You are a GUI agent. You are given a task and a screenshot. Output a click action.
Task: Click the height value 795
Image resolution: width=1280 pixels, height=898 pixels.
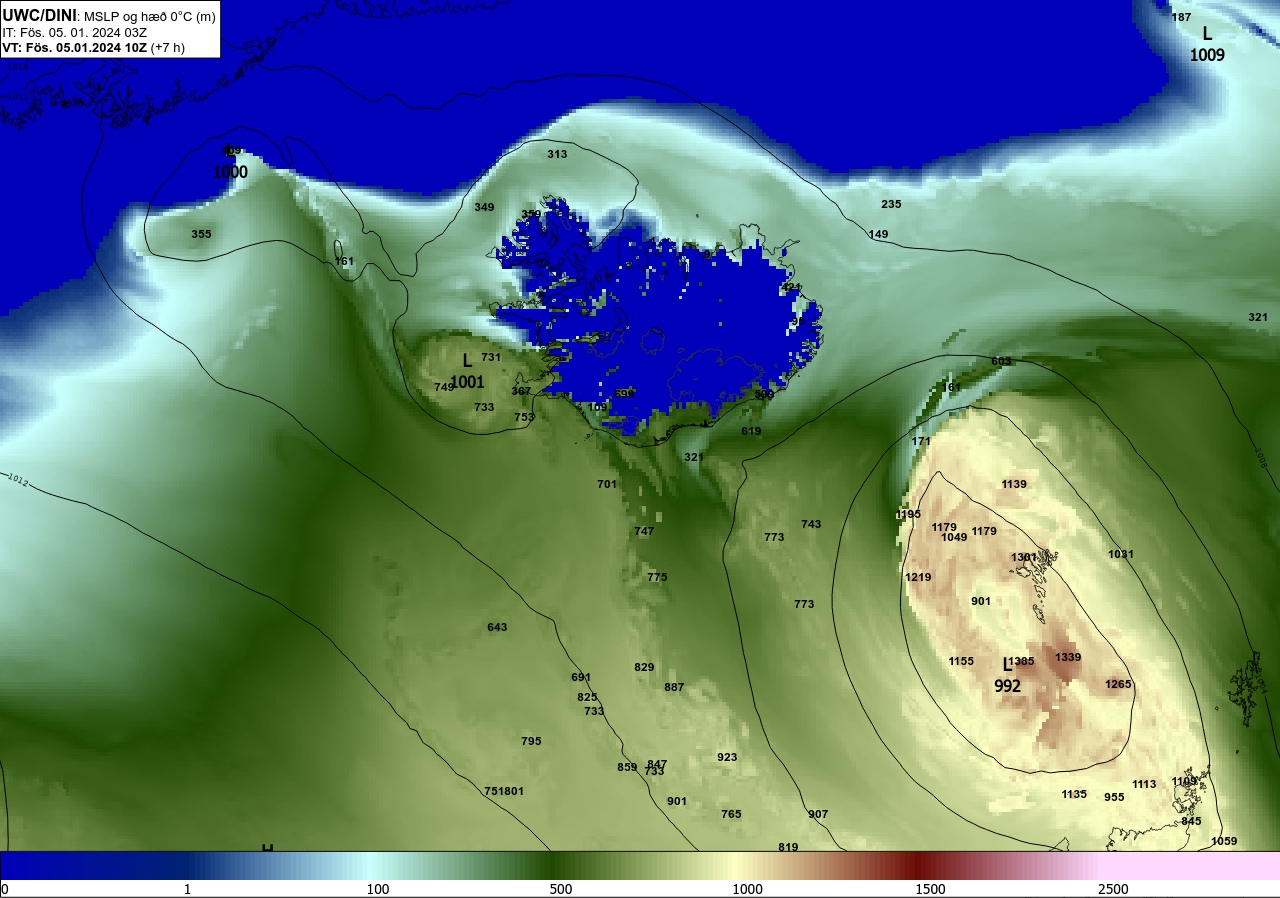(531, 741)
